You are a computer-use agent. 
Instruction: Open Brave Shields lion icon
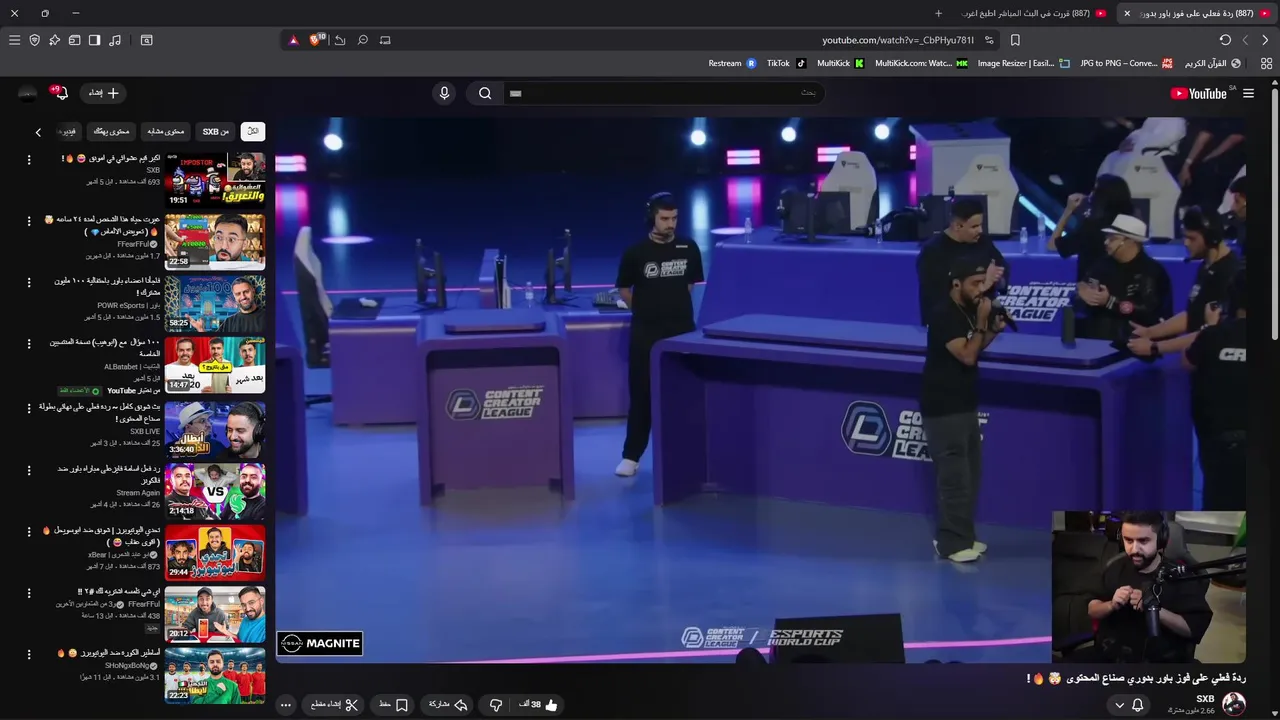point(317,40)
